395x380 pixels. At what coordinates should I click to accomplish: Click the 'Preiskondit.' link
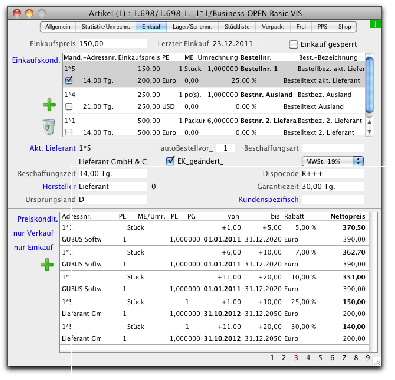pos(37,219)
